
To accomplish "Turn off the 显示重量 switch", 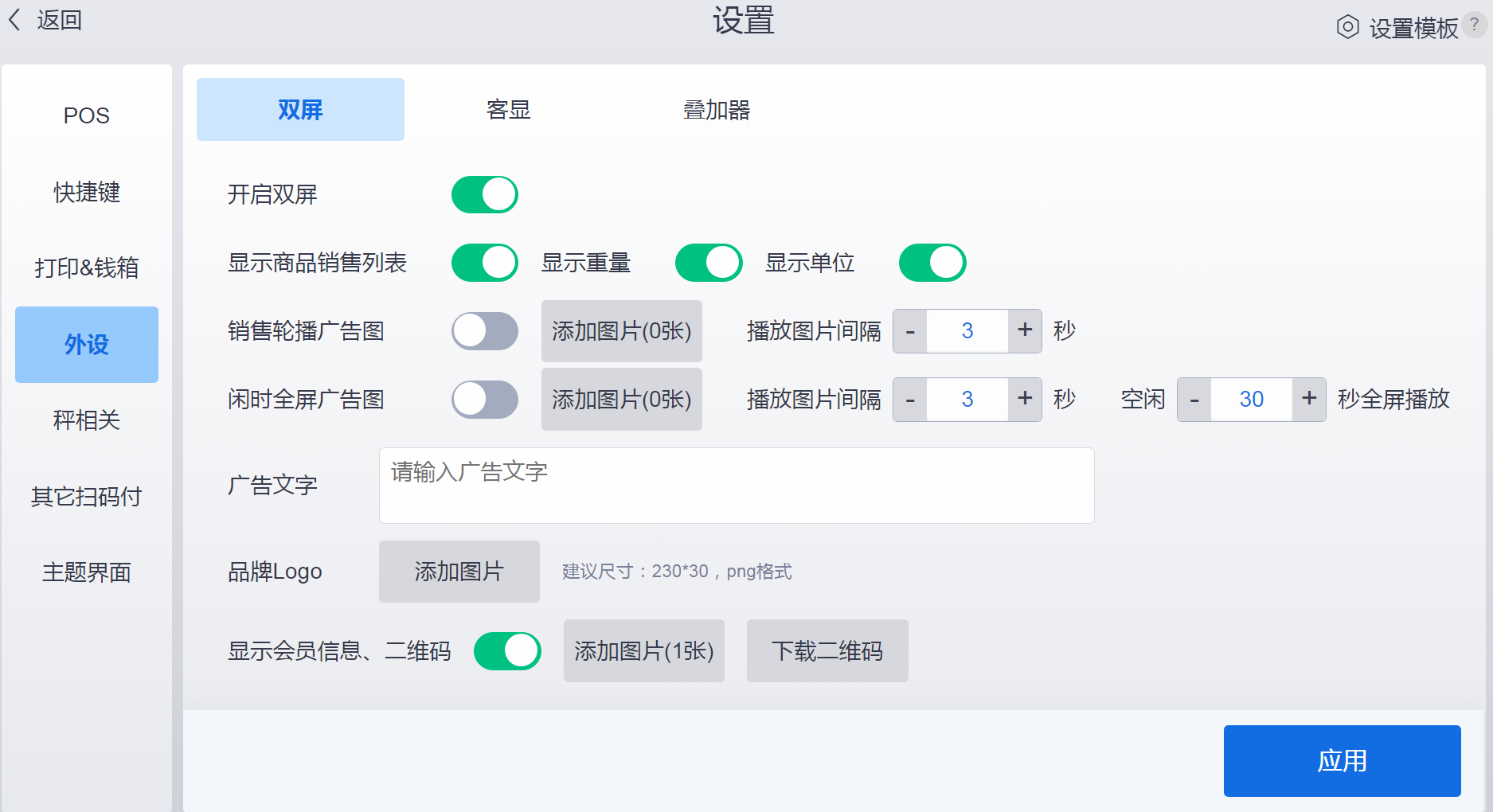I will coord(708,264).
